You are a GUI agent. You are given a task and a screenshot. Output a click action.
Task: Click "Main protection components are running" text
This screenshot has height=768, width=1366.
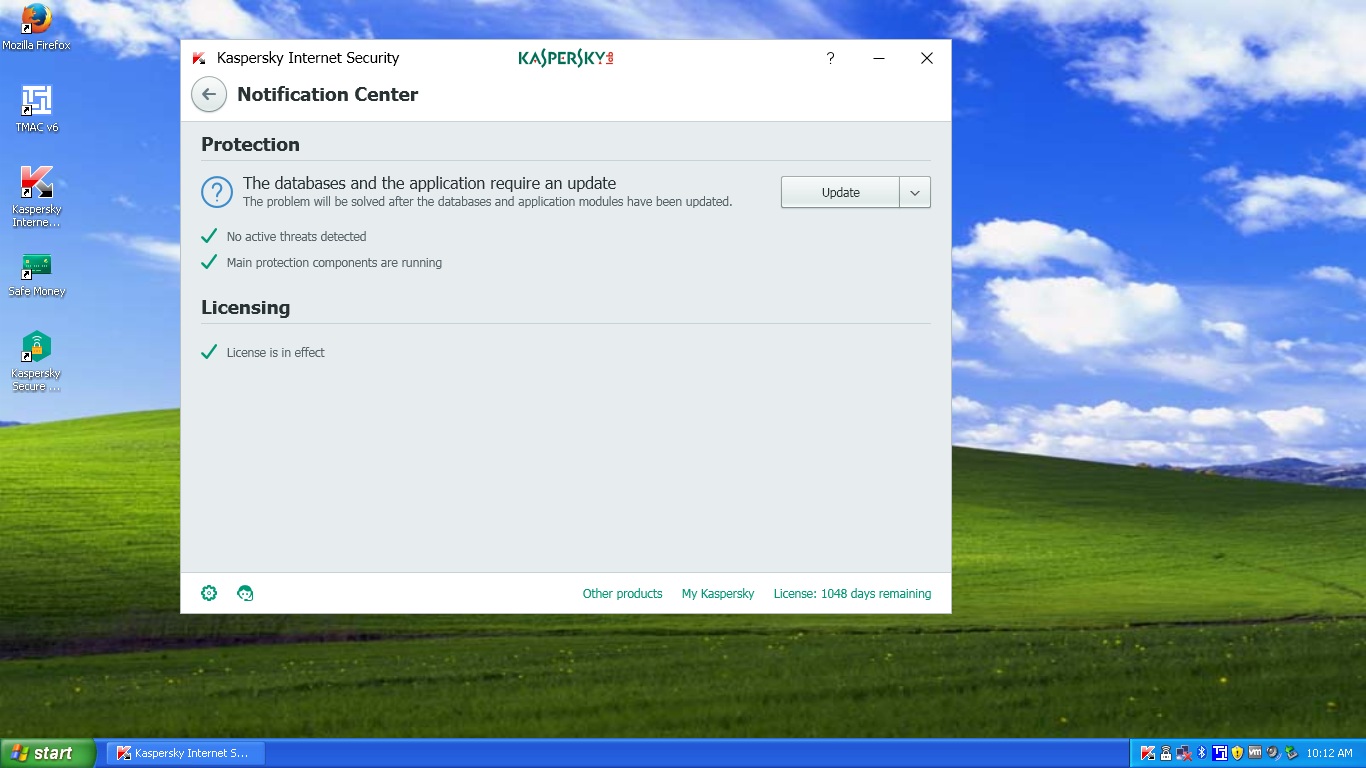(334, 263)
